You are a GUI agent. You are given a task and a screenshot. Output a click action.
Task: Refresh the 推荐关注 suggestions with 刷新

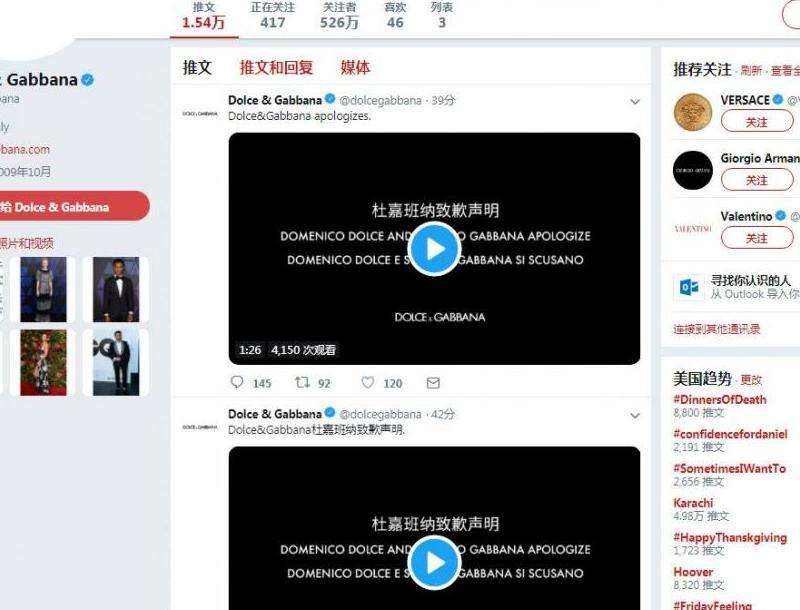click(x=751, y=70)
